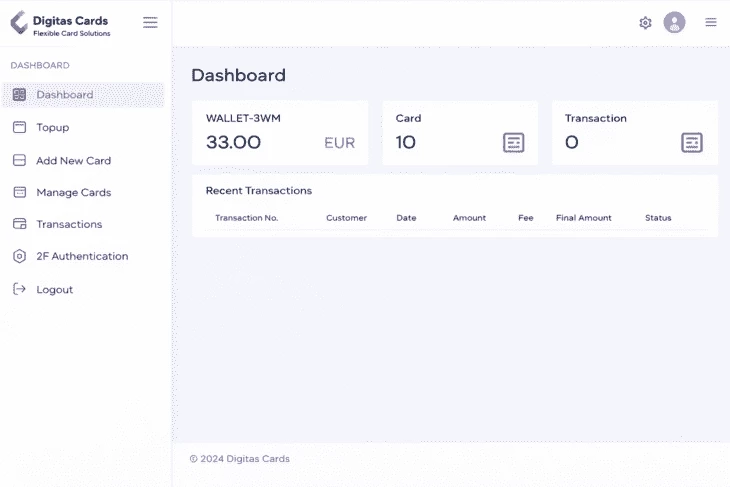Click the Transactions wallet icon
Image resolution: width=730 pixels, height=487 pixels.
coord(20,224)
